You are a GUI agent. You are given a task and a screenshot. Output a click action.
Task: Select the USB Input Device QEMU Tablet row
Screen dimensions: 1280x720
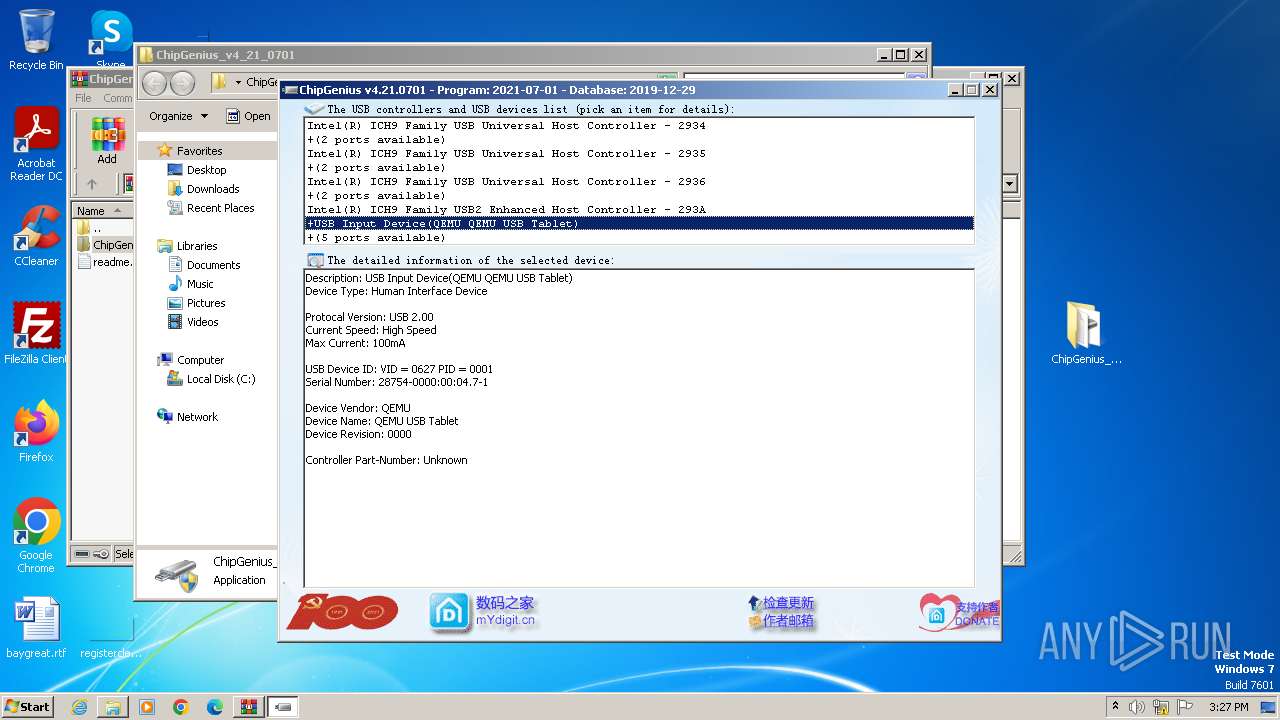[639, 224]
